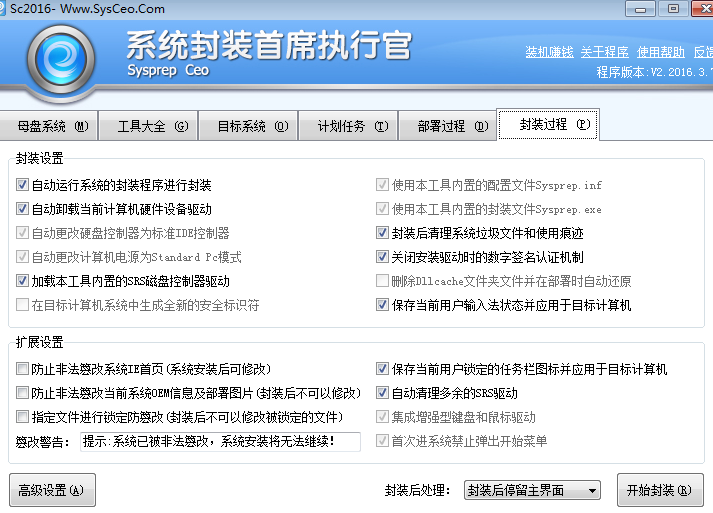The width and height of the screenshot is (713, 513).
Task: Uncheck 自动运行系统的封装程序进行封装
Action: pos(22,185)
